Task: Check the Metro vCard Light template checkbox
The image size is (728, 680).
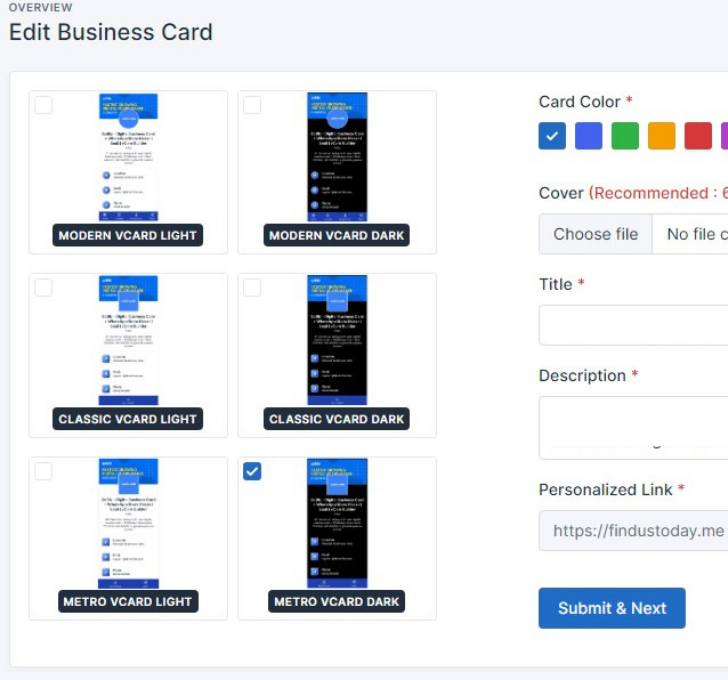Action: click(x=44, y=471)
